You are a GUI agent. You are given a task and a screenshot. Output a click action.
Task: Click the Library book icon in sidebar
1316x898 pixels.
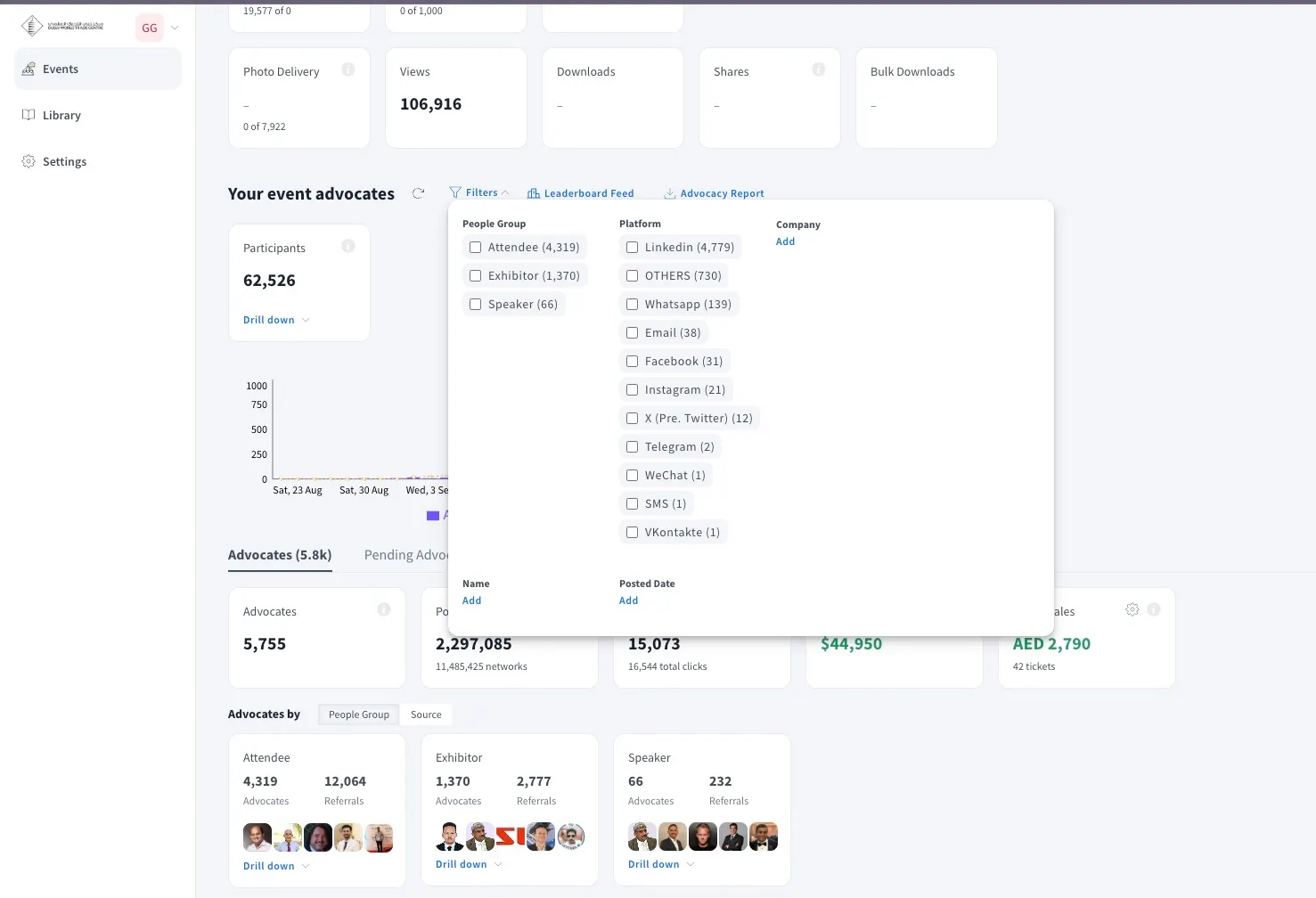point(29,115)
